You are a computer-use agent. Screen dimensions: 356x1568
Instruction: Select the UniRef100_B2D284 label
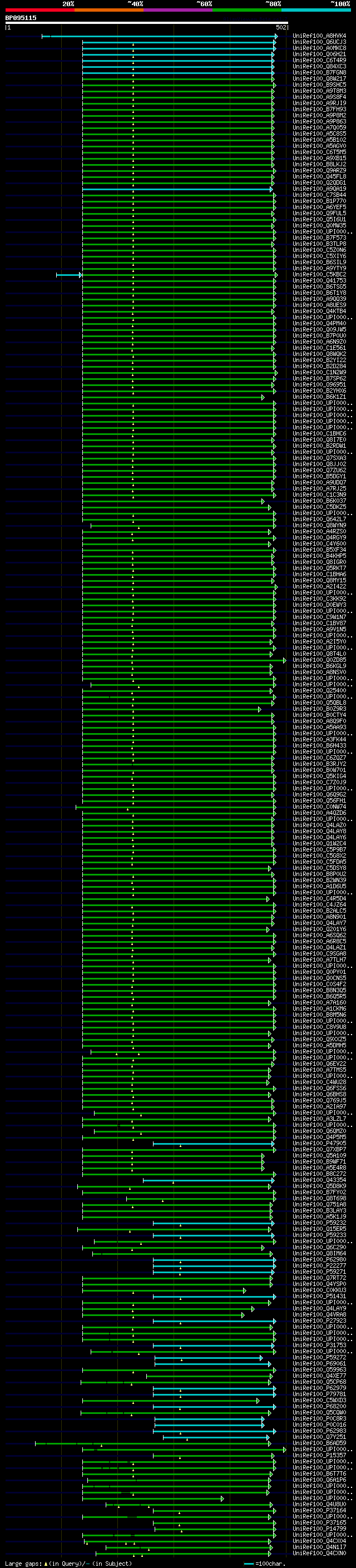[319, 366]
